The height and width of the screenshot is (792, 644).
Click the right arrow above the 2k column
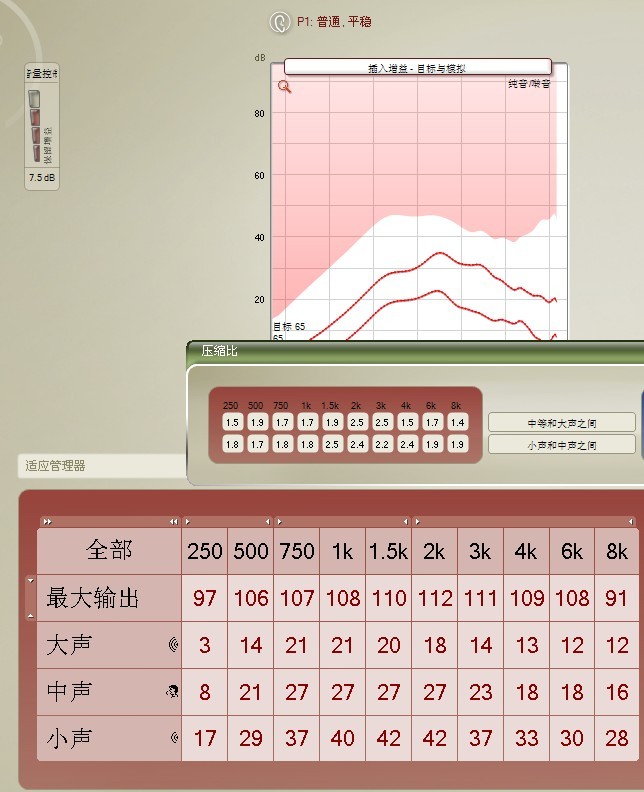(x=417, y=522)
